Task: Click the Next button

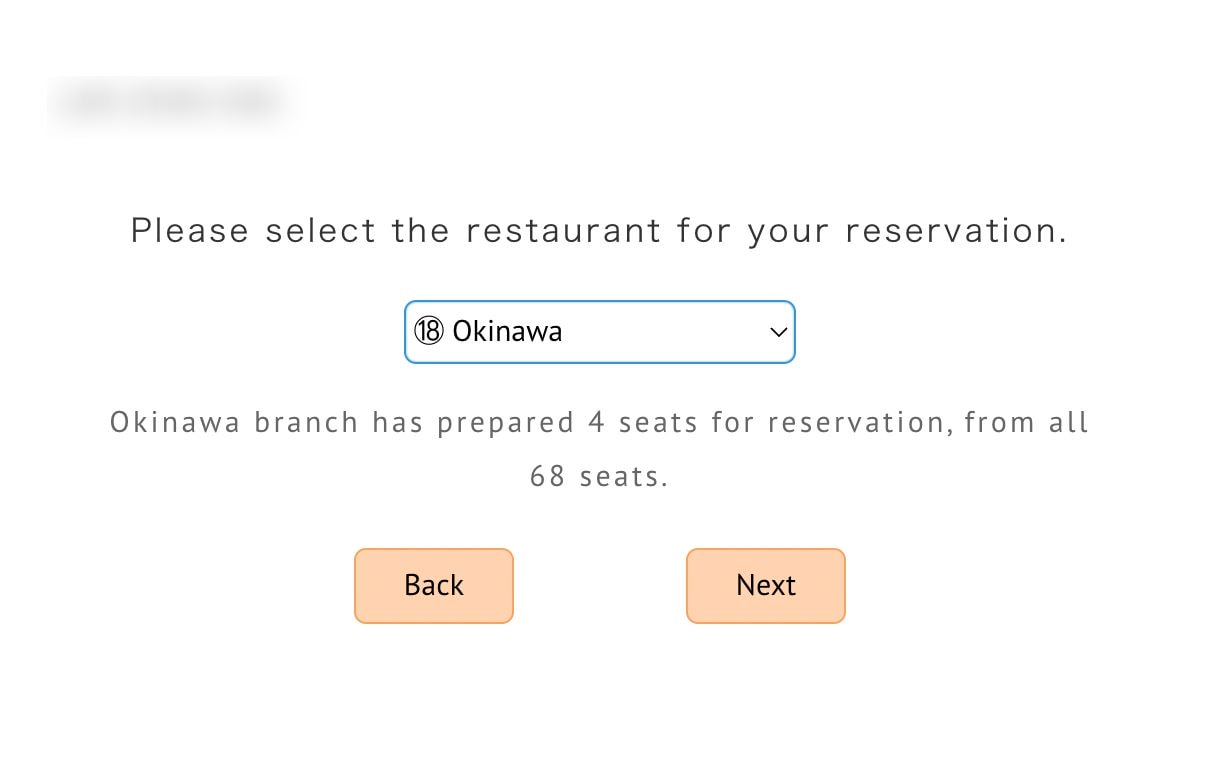Action: [x=765, y=586]
